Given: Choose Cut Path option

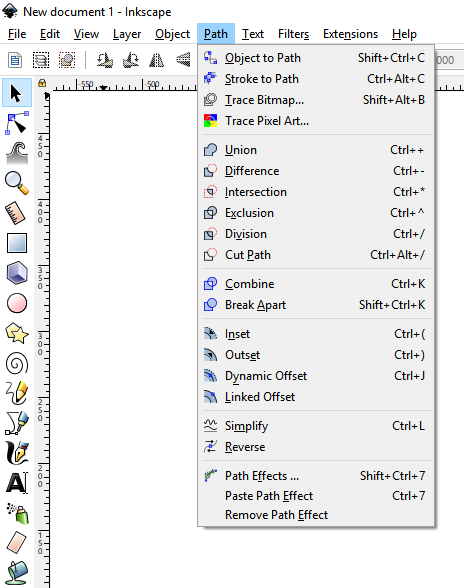Looking at the screenshot, I should coord(316,255).
